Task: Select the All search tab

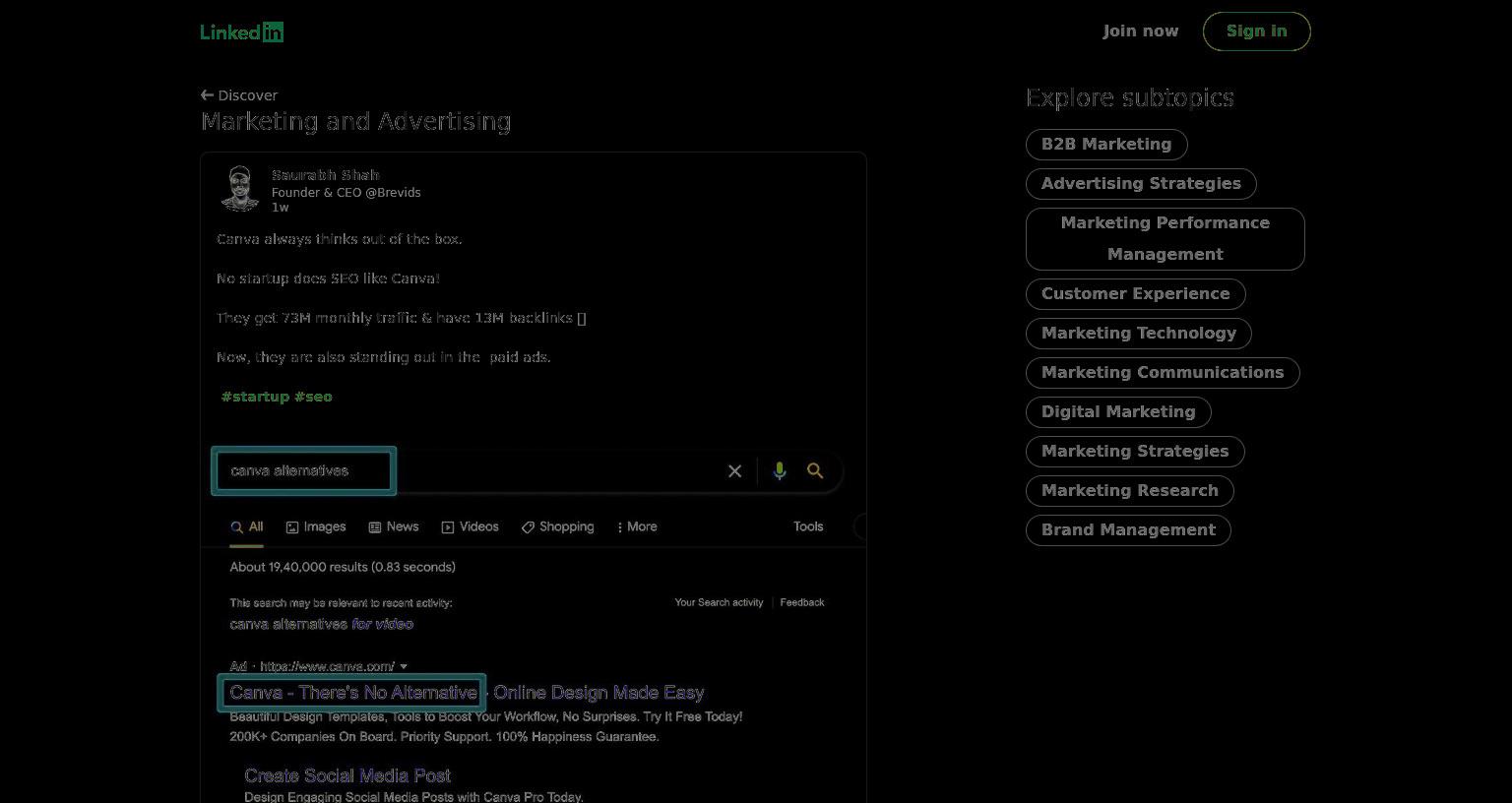Action: [x=247, y=527]
